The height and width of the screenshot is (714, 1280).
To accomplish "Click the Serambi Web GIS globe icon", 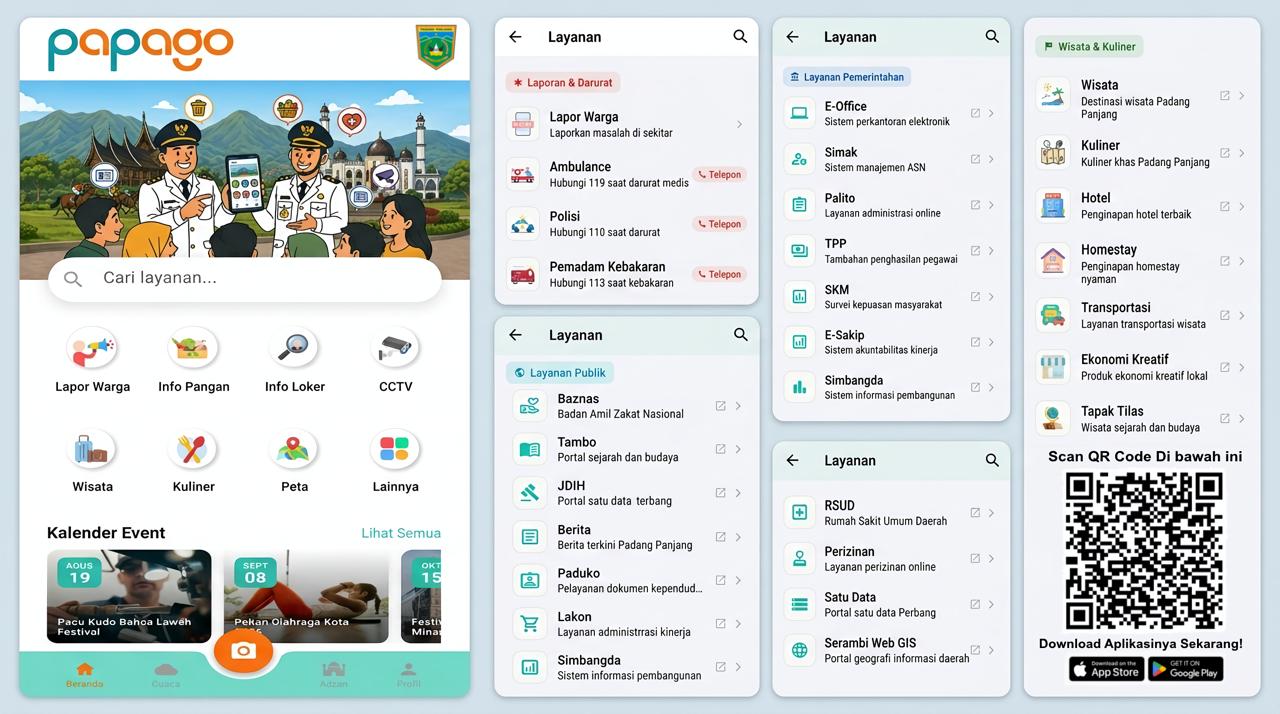I will (799, 650).
